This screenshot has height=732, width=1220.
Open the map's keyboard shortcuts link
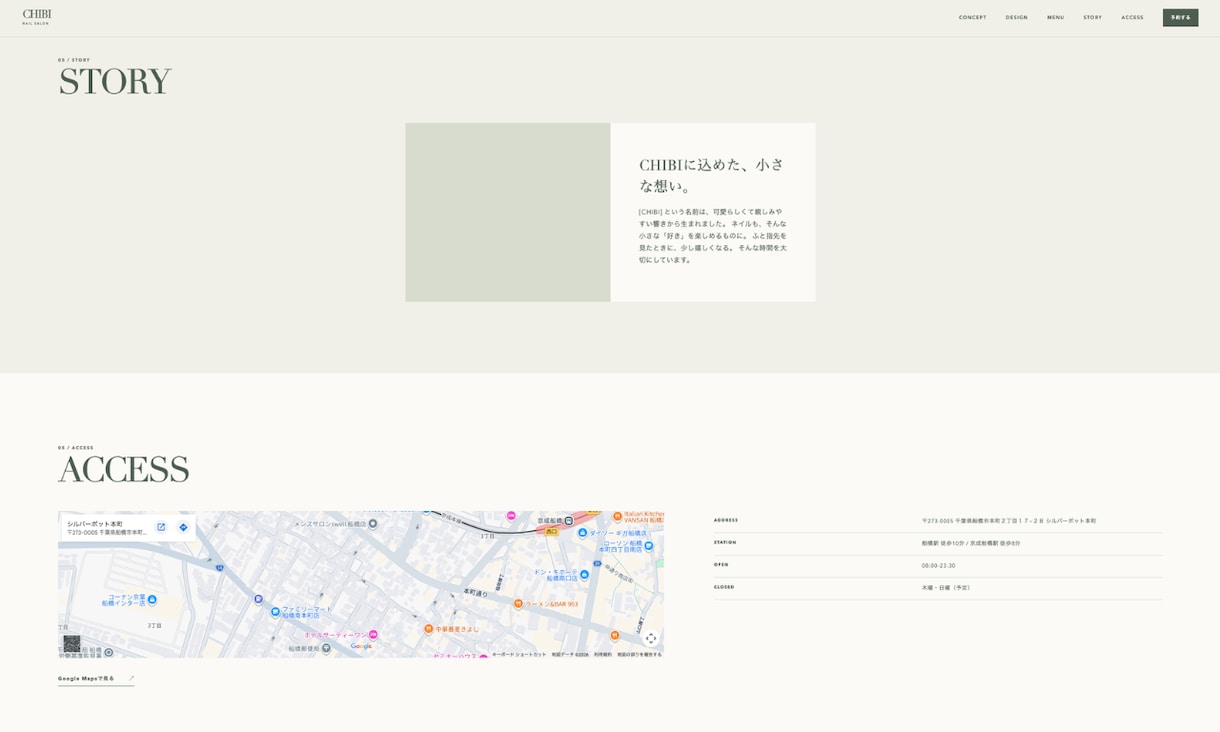click(x=519, y=654)
